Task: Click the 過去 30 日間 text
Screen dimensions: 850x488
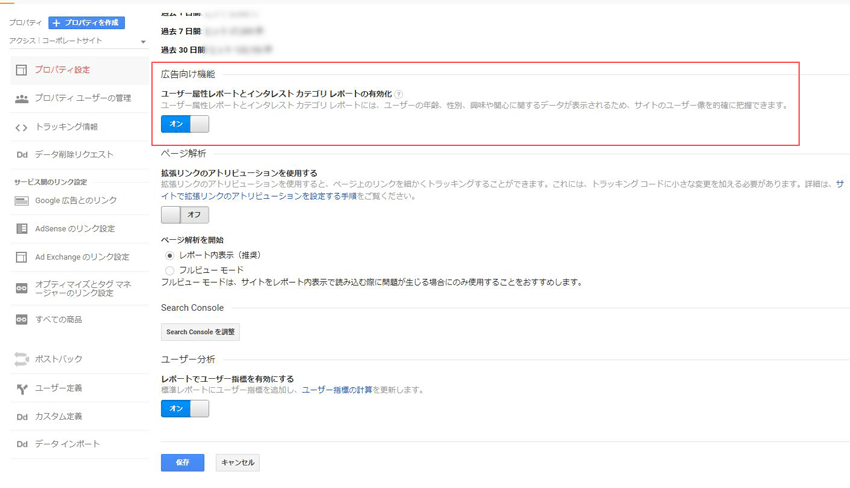Action: (183, 50)
